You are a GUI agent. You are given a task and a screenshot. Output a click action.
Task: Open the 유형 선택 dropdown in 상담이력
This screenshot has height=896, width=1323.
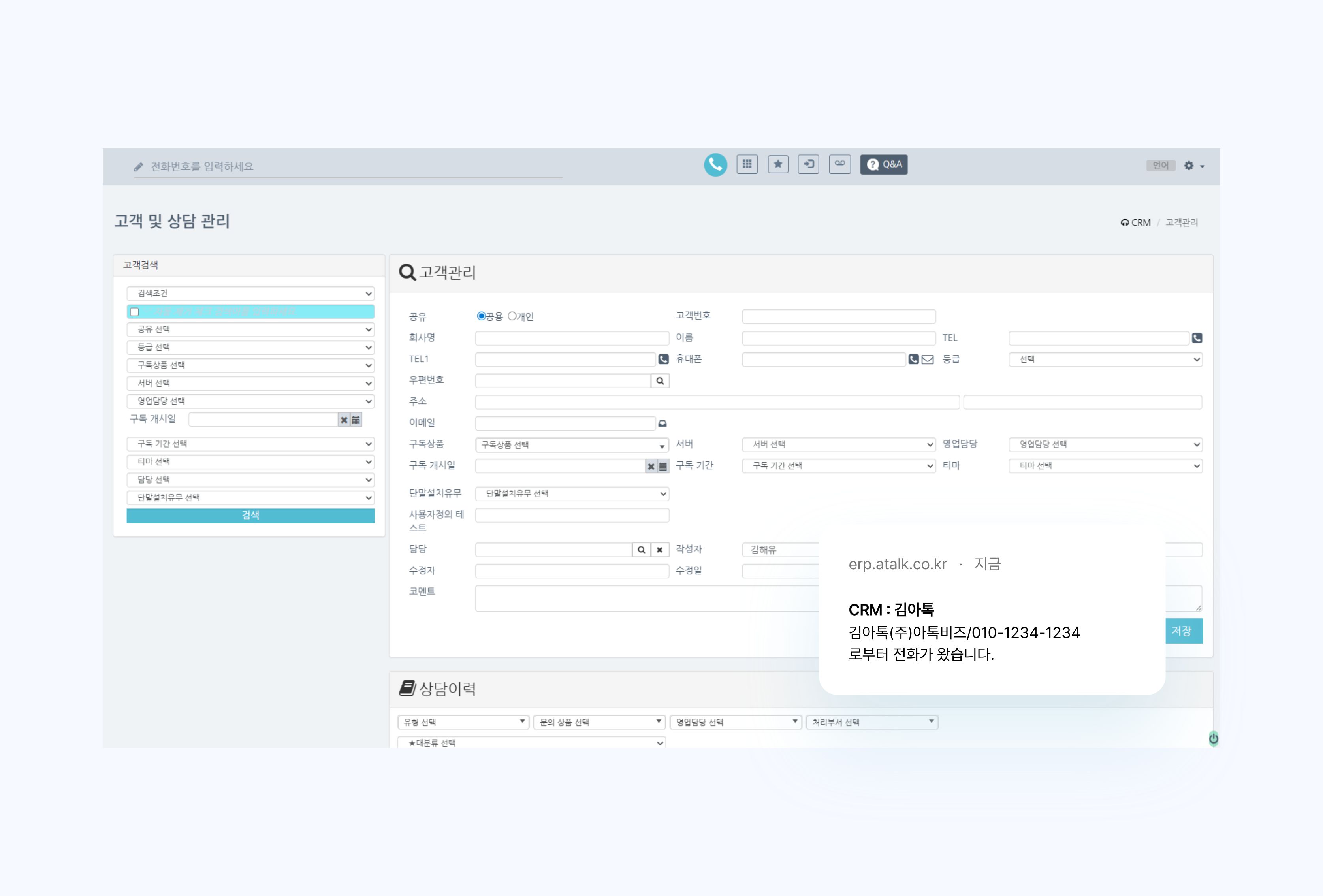[x=463, y=723]
